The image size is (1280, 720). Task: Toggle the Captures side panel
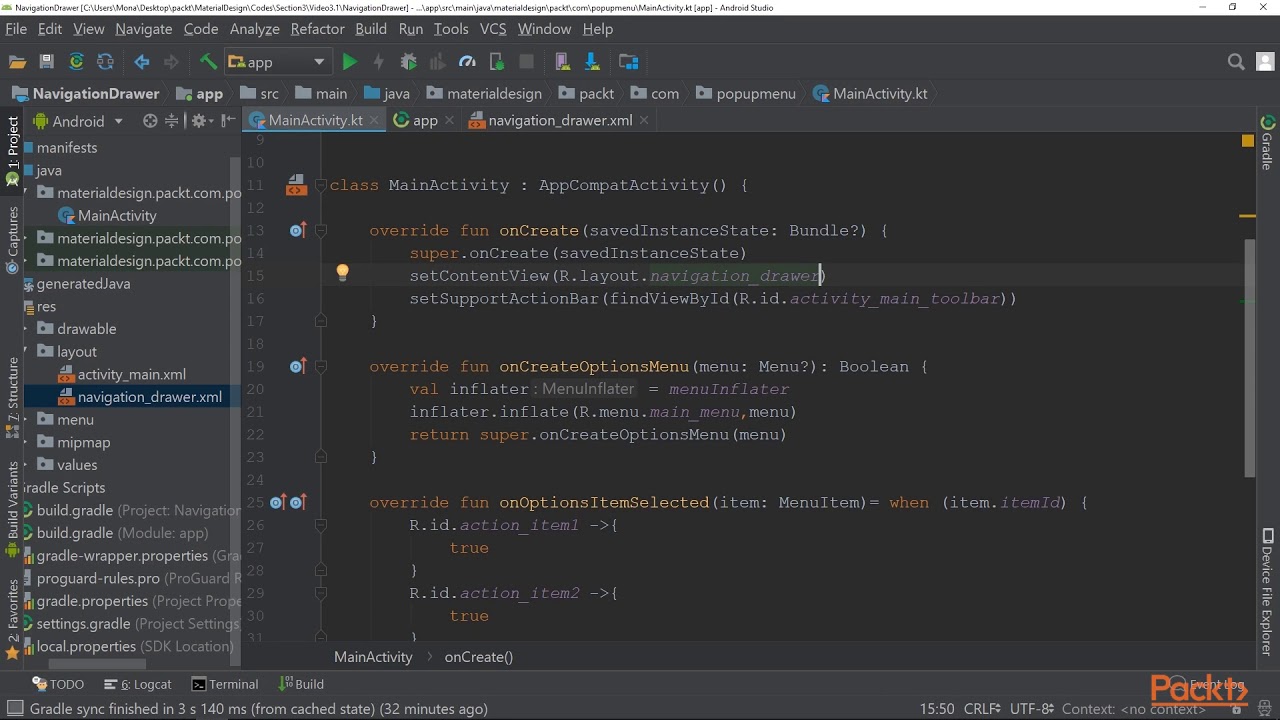[x=13, y=240]
